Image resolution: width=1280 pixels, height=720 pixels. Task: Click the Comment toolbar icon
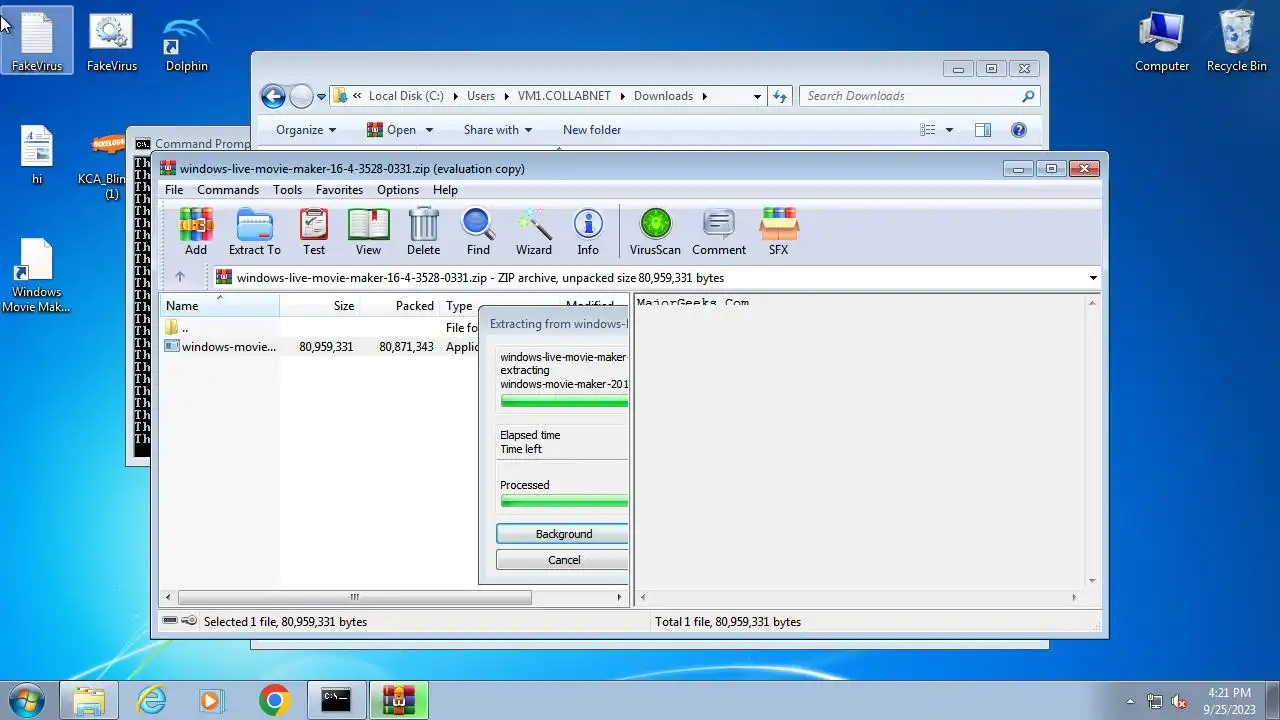[719, 232]
